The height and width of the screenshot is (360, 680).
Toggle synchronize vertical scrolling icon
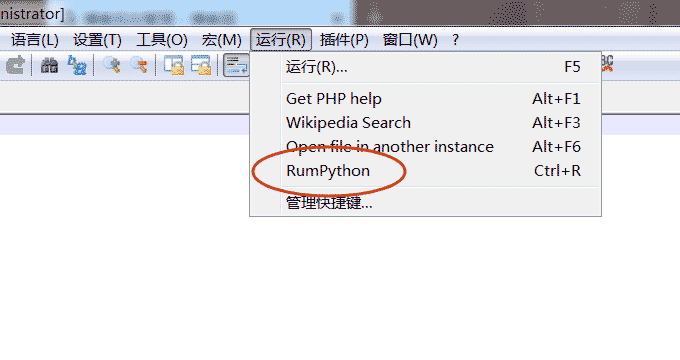174,65
